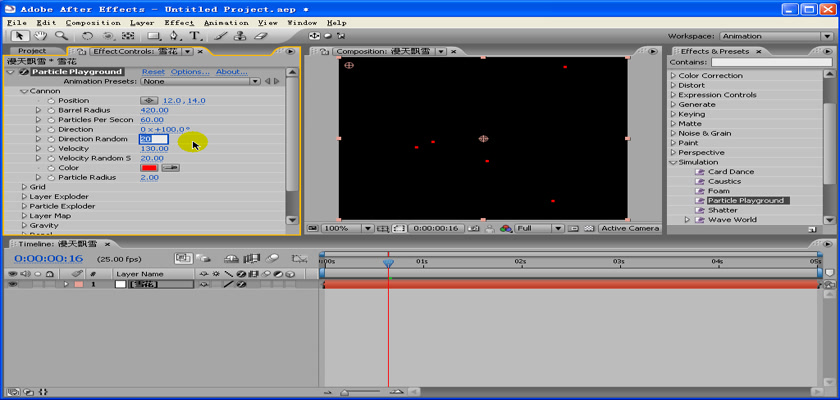Select the Pen tool

174,36
